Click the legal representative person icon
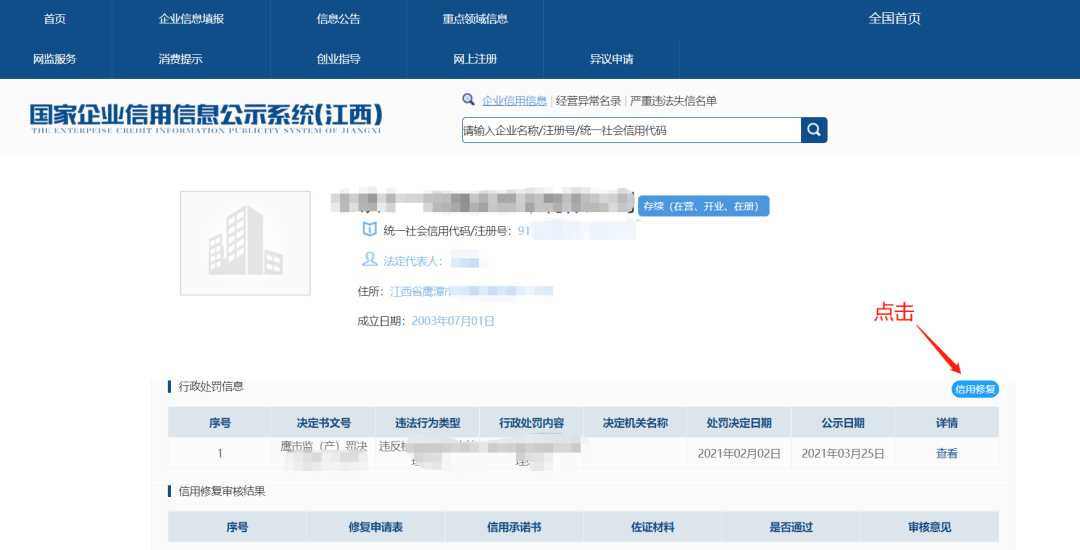This screenshot has height=550, width=1080. click(369, 260)
